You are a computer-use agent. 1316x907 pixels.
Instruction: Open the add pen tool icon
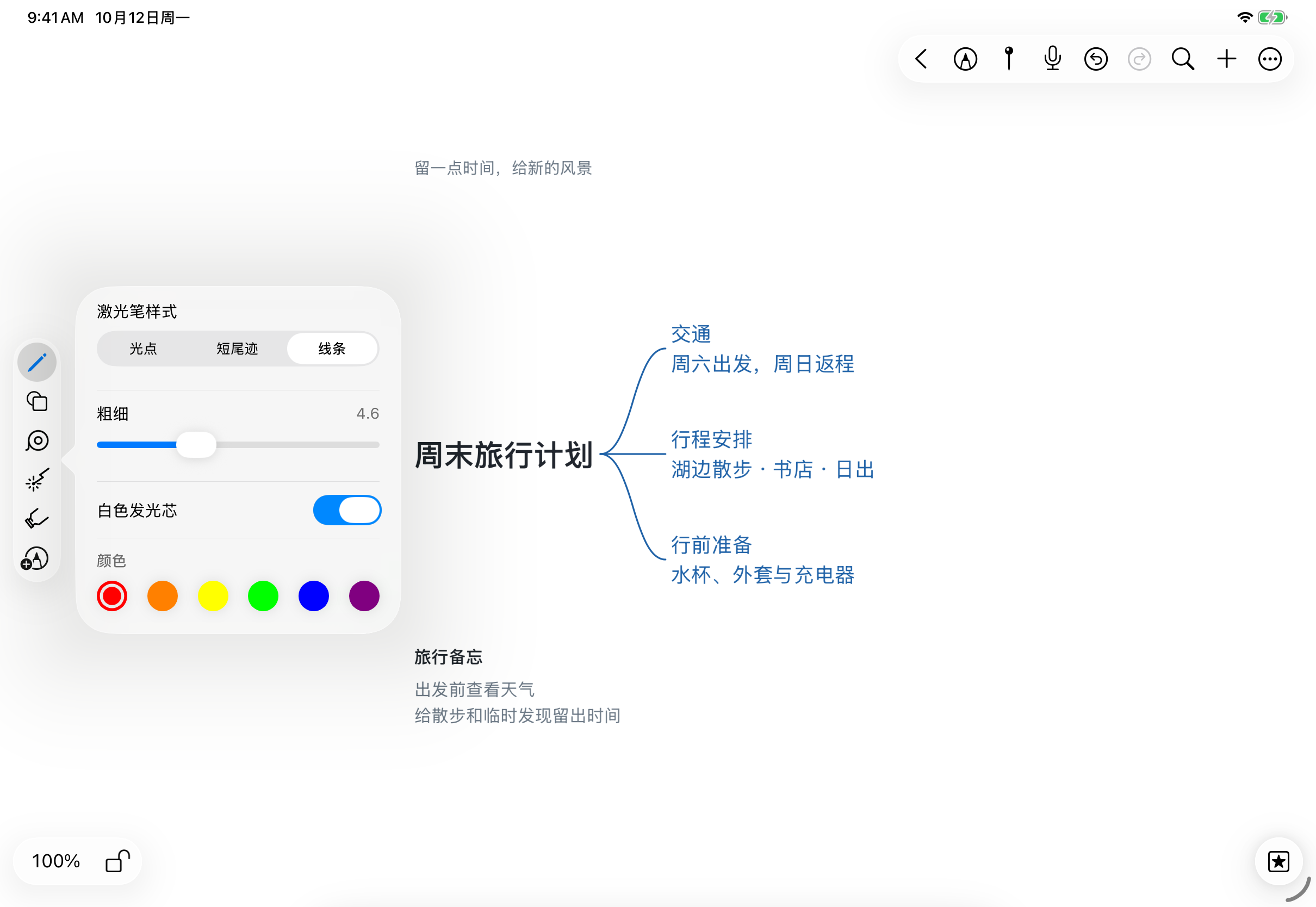(x=35, y=558)
